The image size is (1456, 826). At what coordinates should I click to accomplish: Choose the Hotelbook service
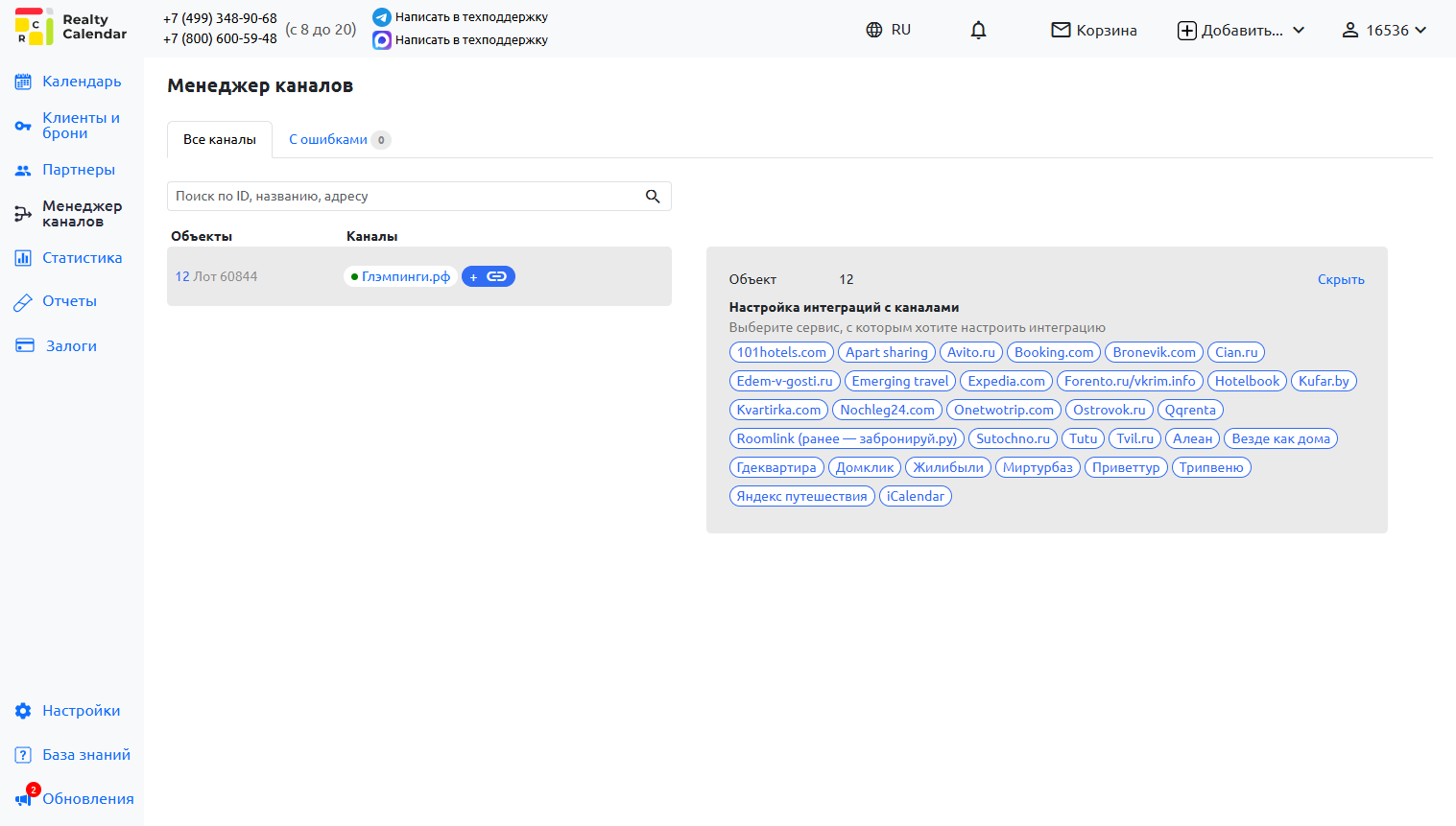pyautogui.click(x=1247, y=381)
